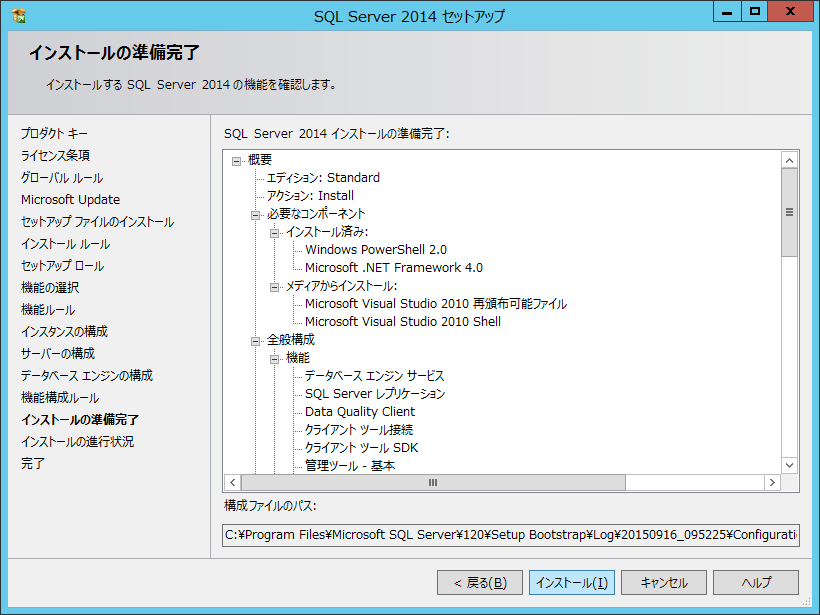Viewport: 820px width, 615px height.
Task: Select Microsoft Visual Studio 2010 Shell item
Action: pos(403,322)
